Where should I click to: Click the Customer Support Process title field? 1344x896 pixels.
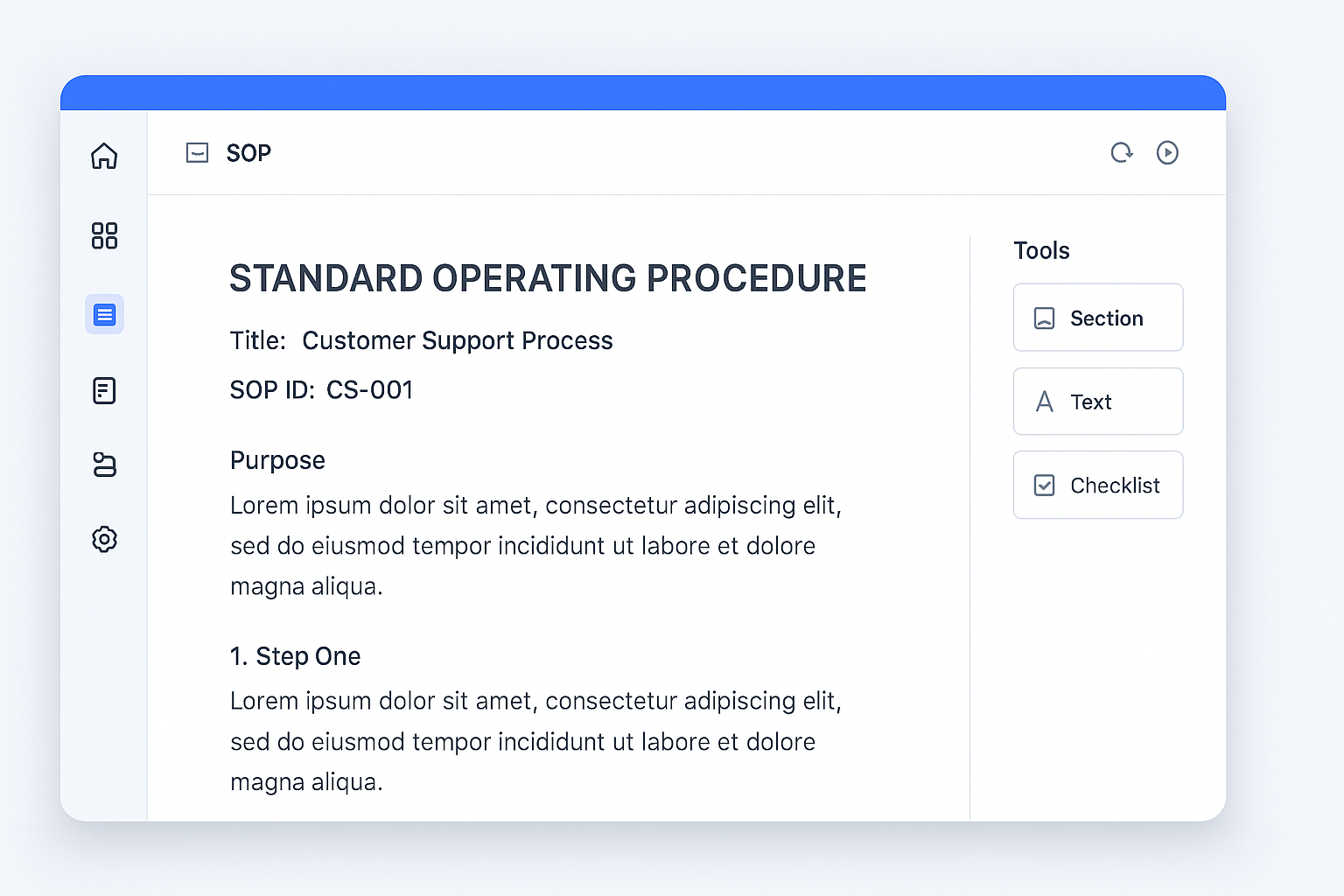tap(457, 340)
